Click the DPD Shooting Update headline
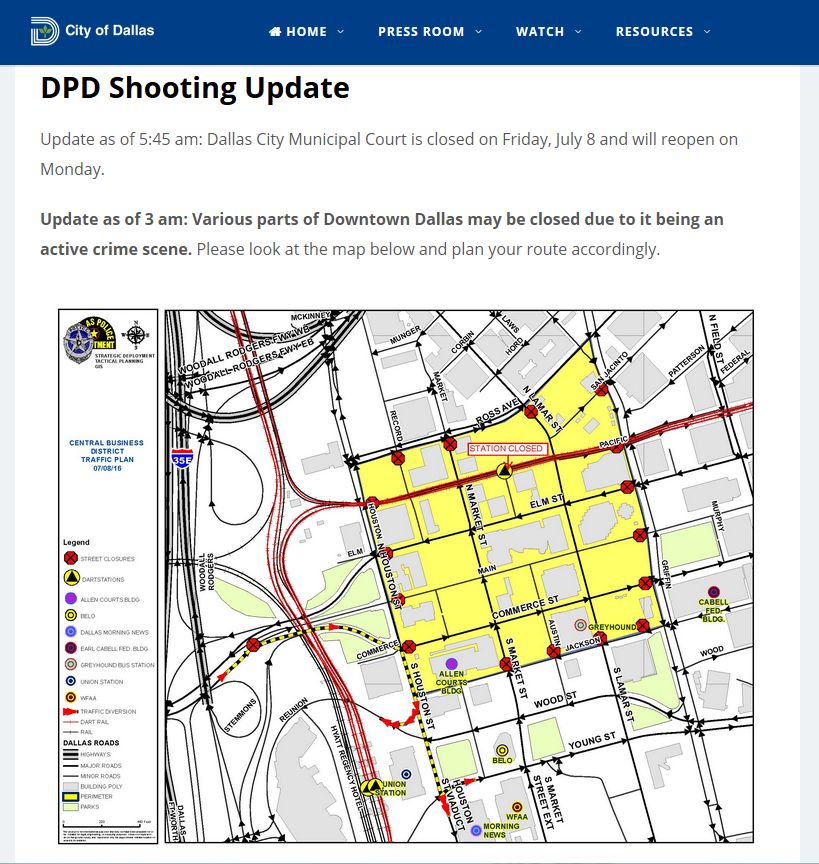 195,88
